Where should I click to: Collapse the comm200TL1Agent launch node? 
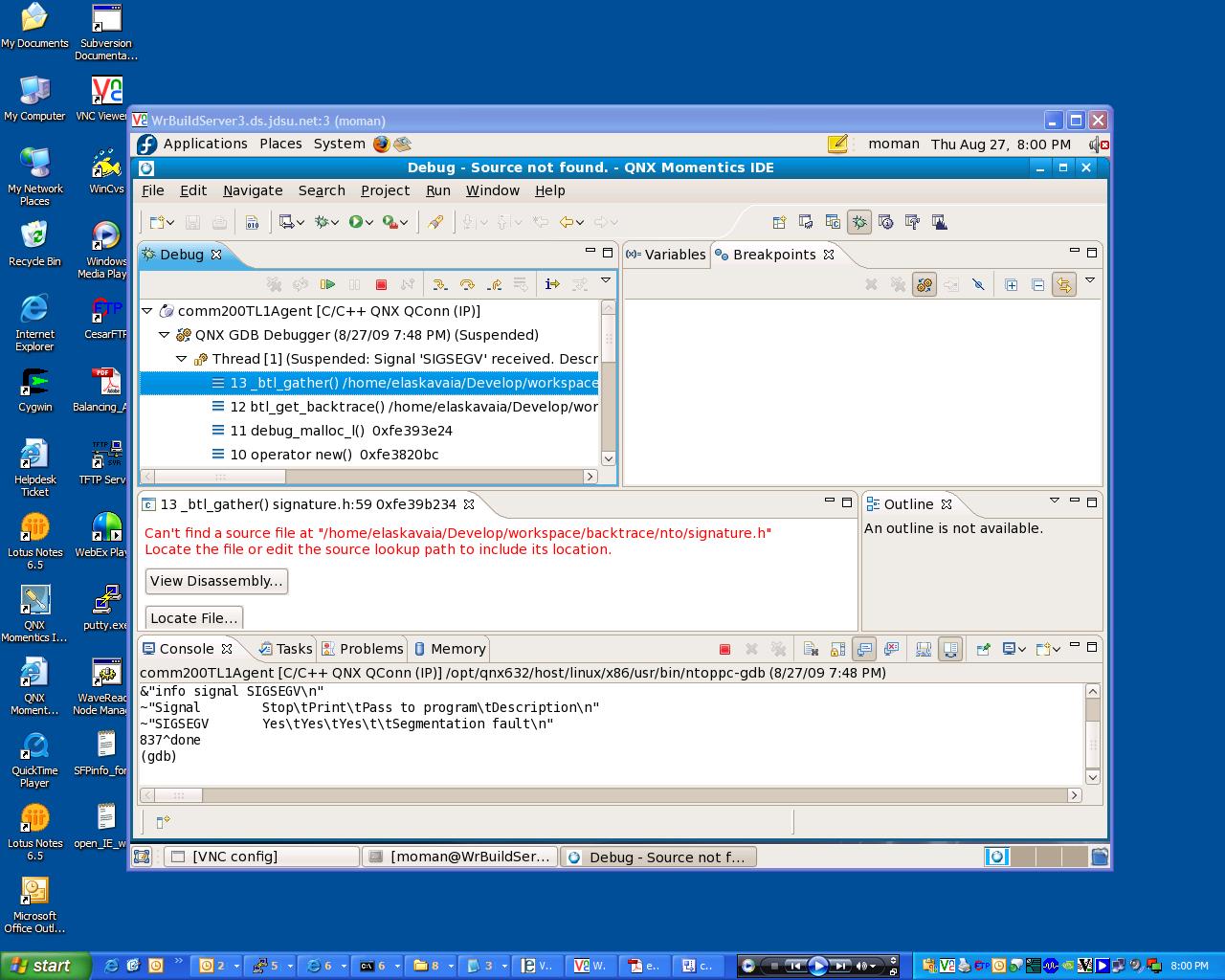coord(147,311)
